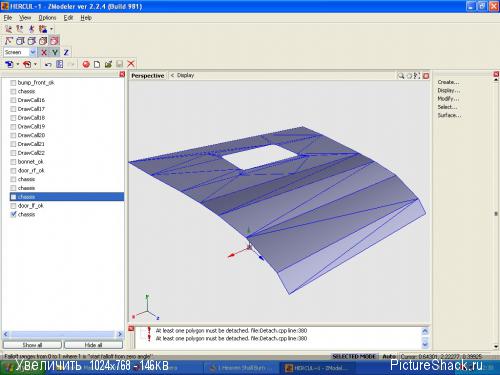Expand dropdown arrow beside top toolbar icons
The width and height of the screenshot is (500, 375).
[51, 29]
